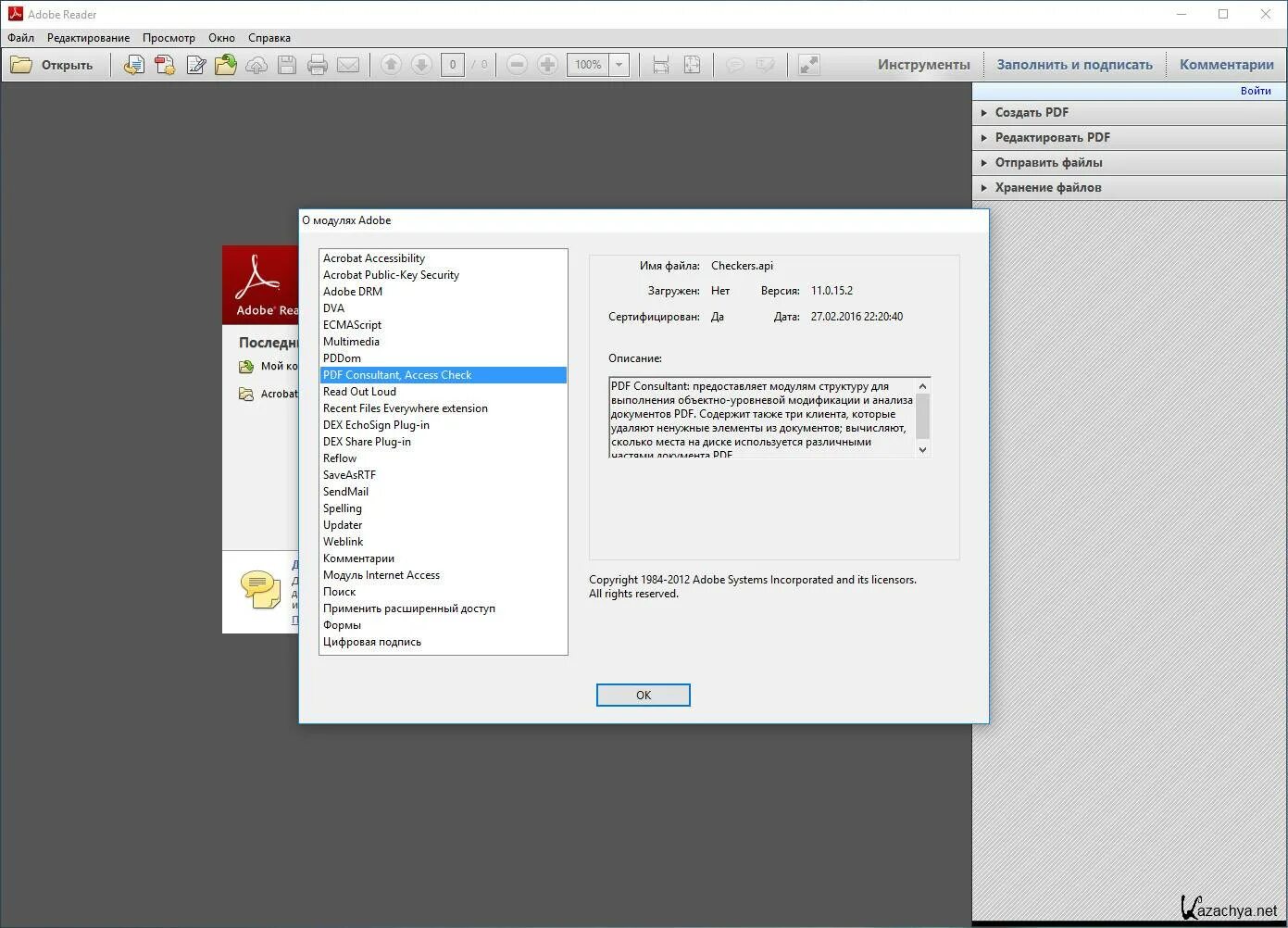
Task: Select Adobe DRM in module list
Action: pos(444,292)
